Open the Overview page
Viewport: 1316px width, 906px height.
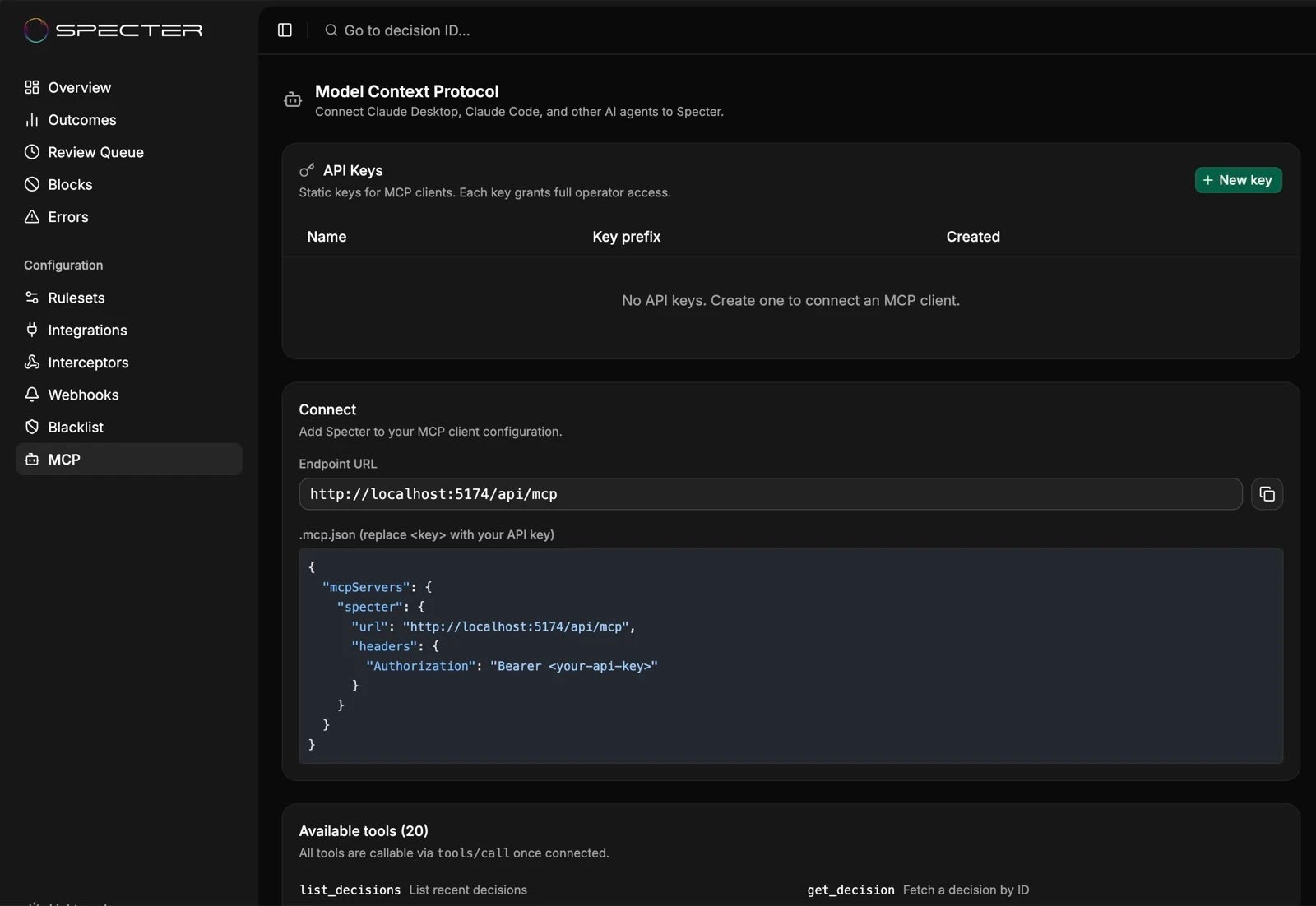pos(129,87)
